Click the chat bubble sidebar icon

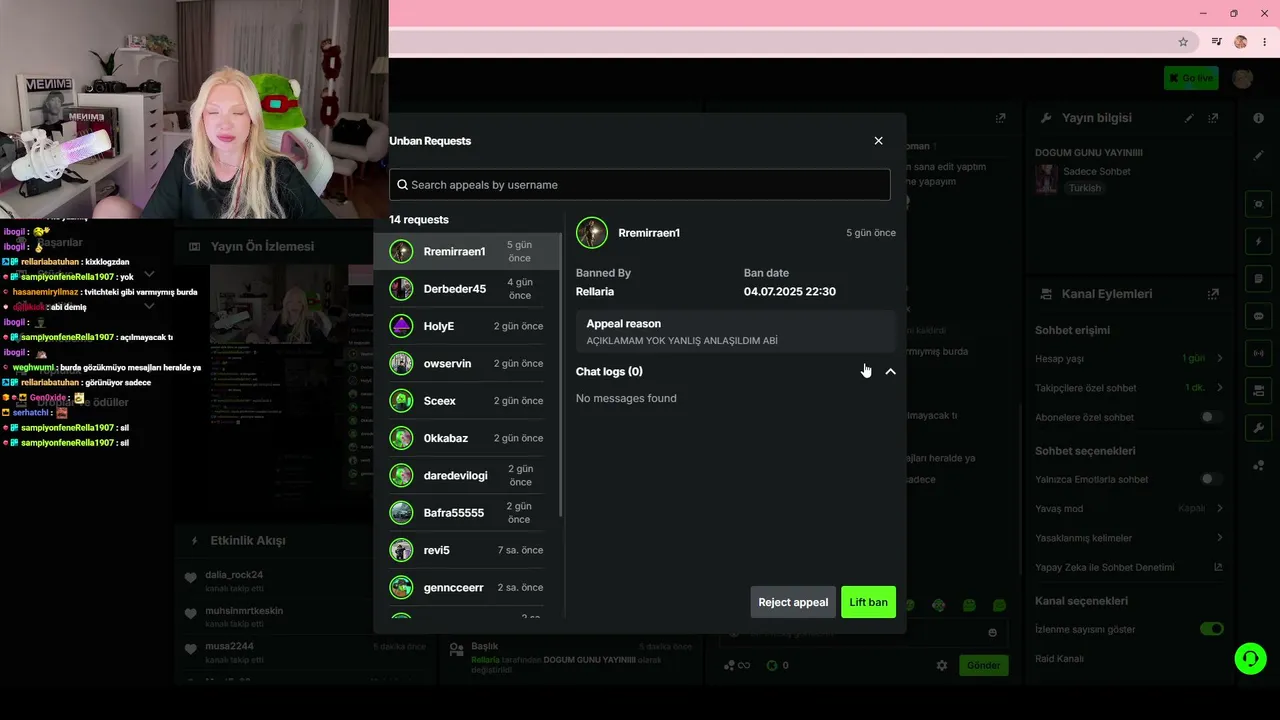point(1259,316)
